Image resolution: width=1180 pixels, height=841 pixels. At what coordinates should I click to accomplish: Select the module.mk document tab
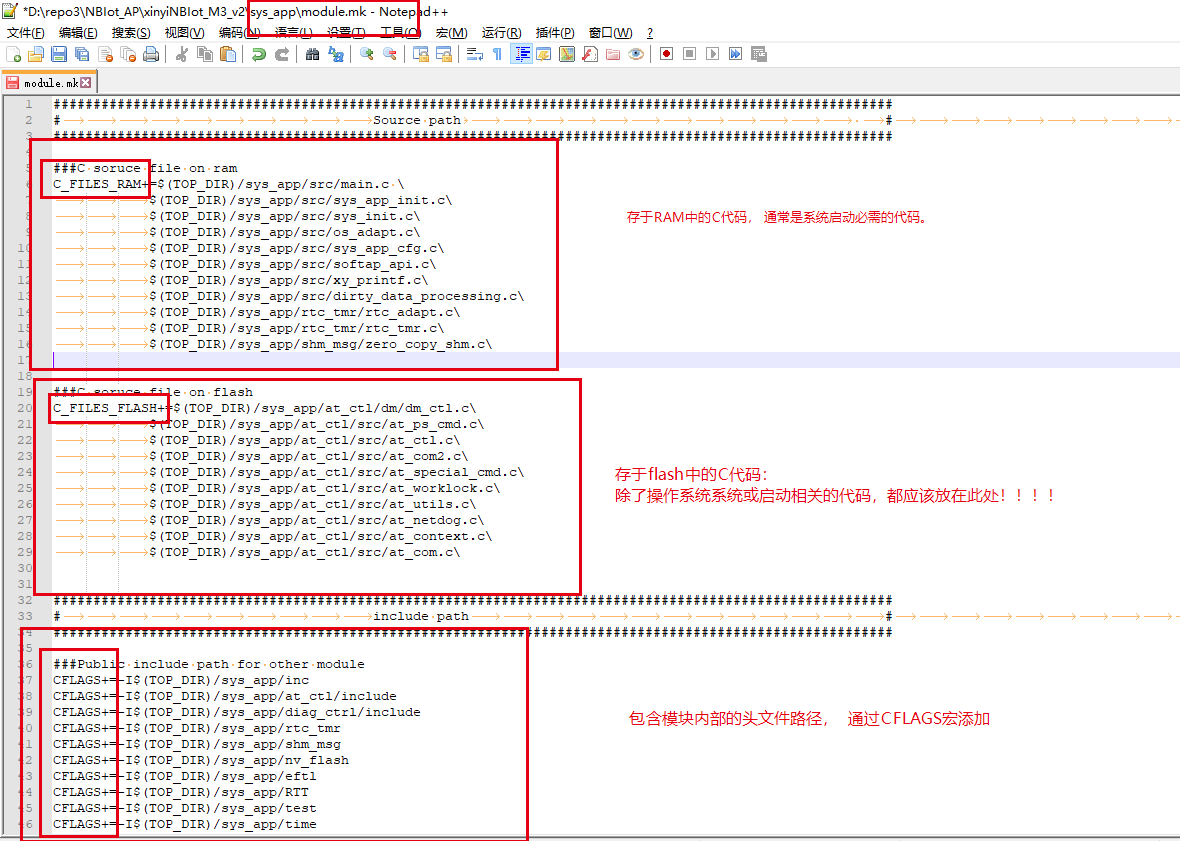(49, 83)
